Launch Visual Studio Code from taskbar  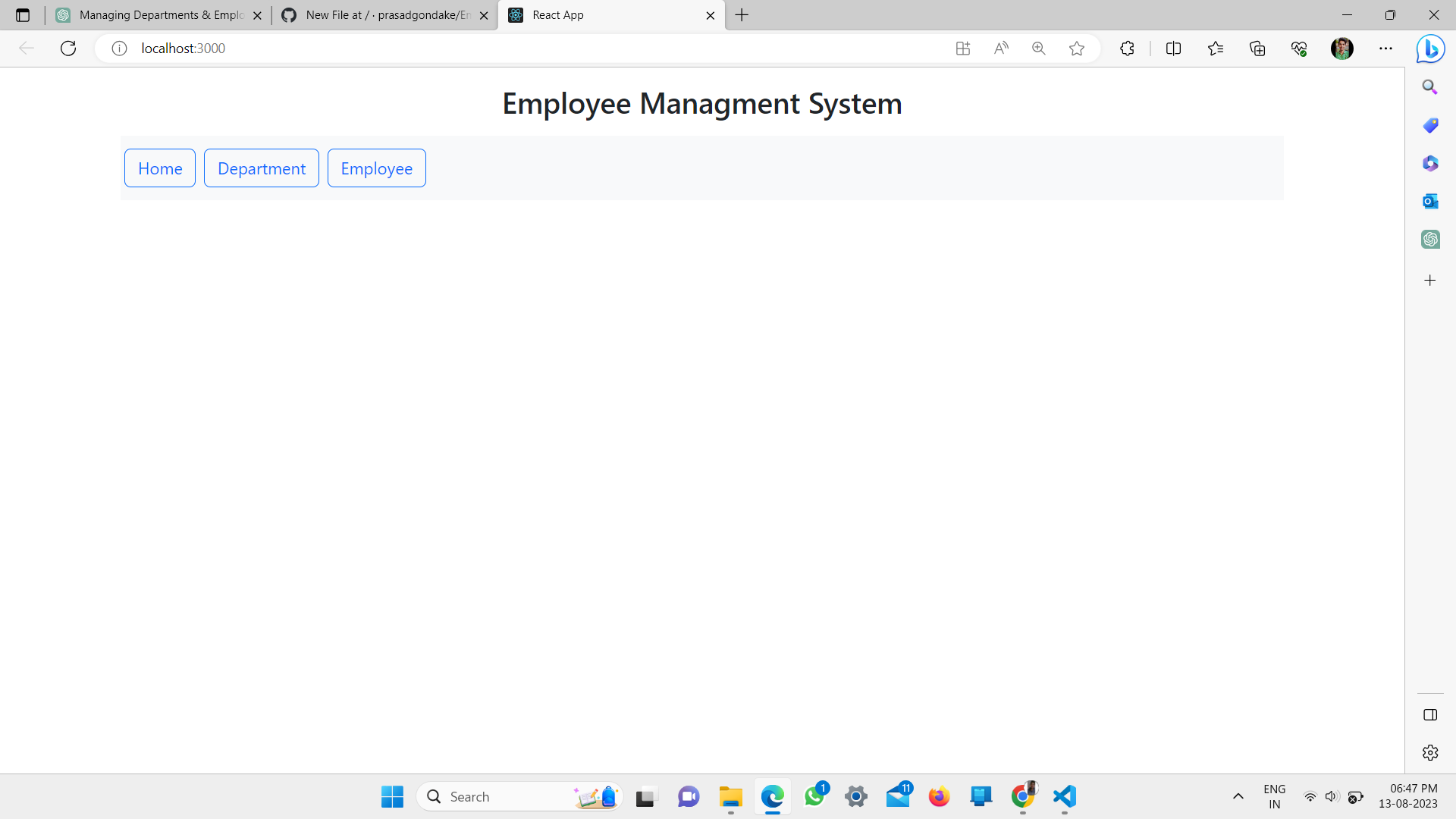(1063, 796)
